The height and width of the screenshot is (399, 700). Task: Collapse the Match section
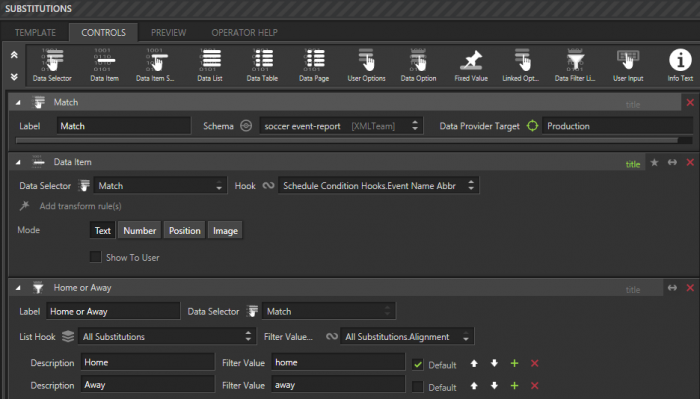tap(18, 103)
